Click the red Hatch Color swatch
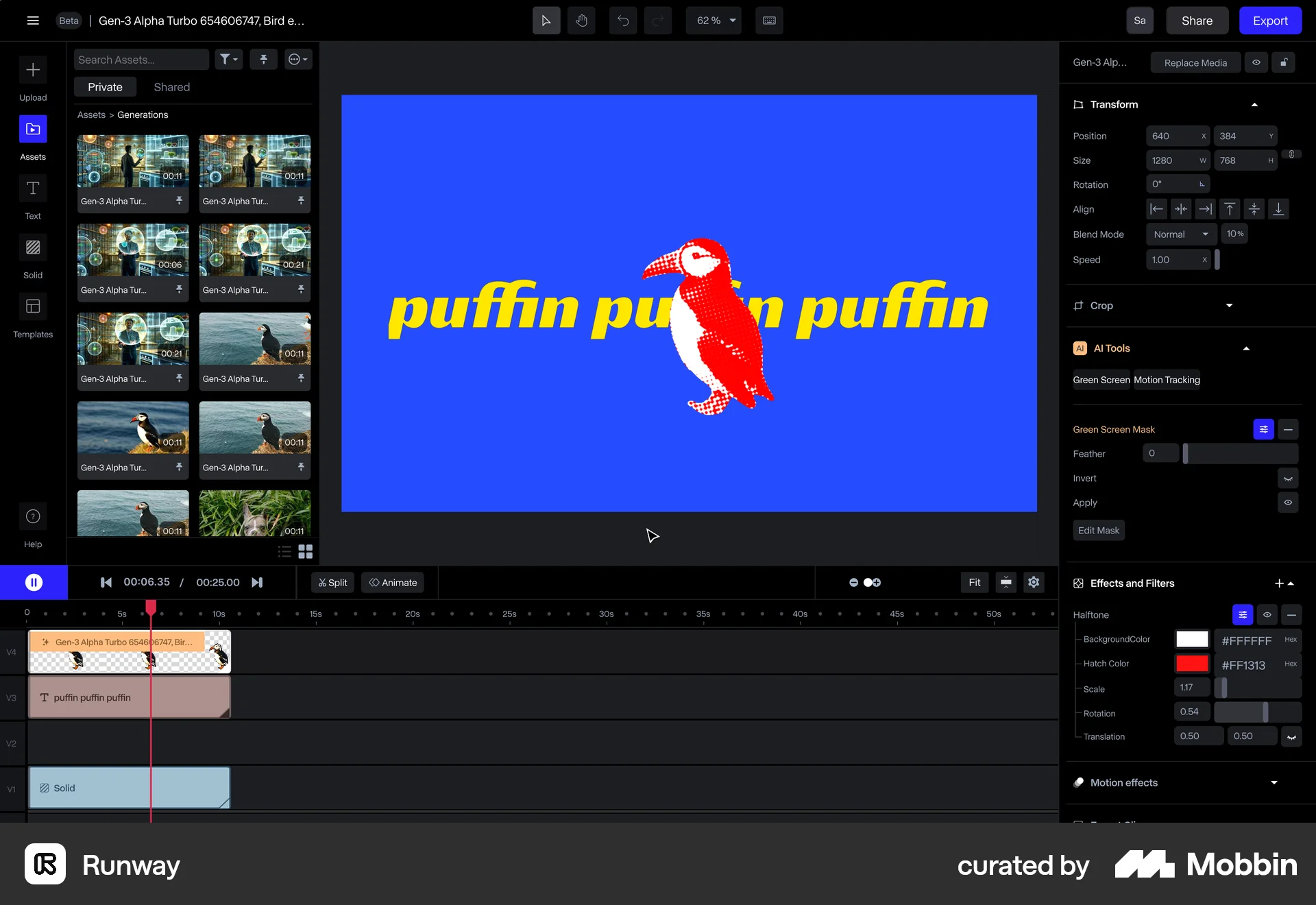 click(x=1192, y=664)
